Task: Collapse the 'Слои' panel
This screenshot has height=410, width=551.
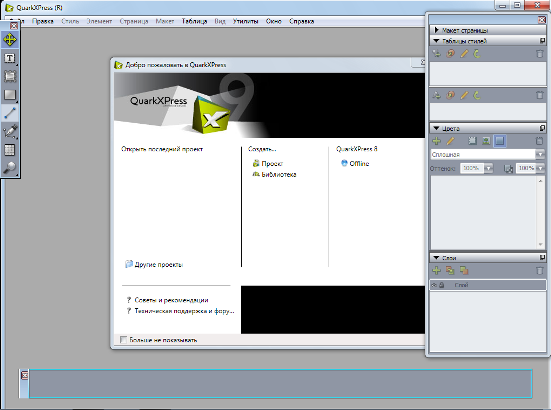Action: click(436, 258)
